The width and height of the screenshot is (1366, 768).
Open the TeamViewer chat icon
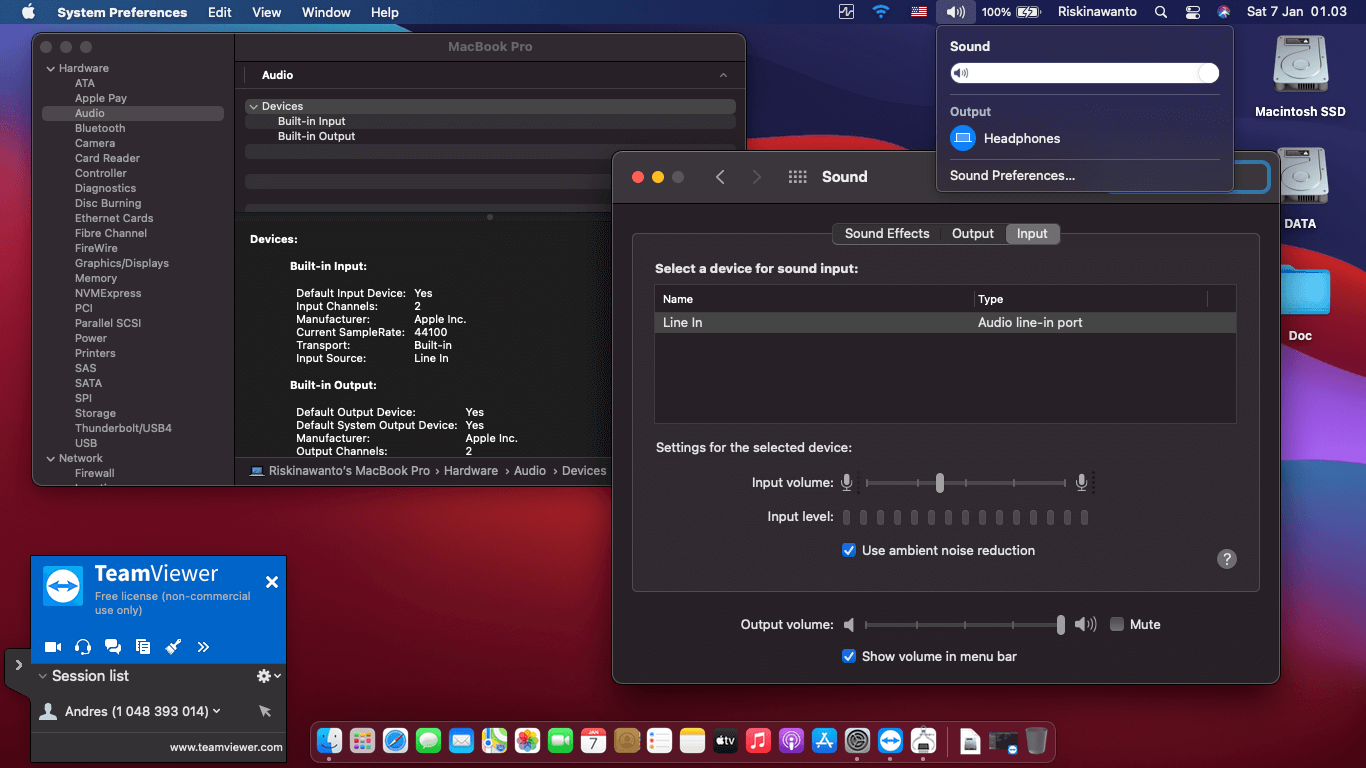pyautogui.click(x=113, y=647)
